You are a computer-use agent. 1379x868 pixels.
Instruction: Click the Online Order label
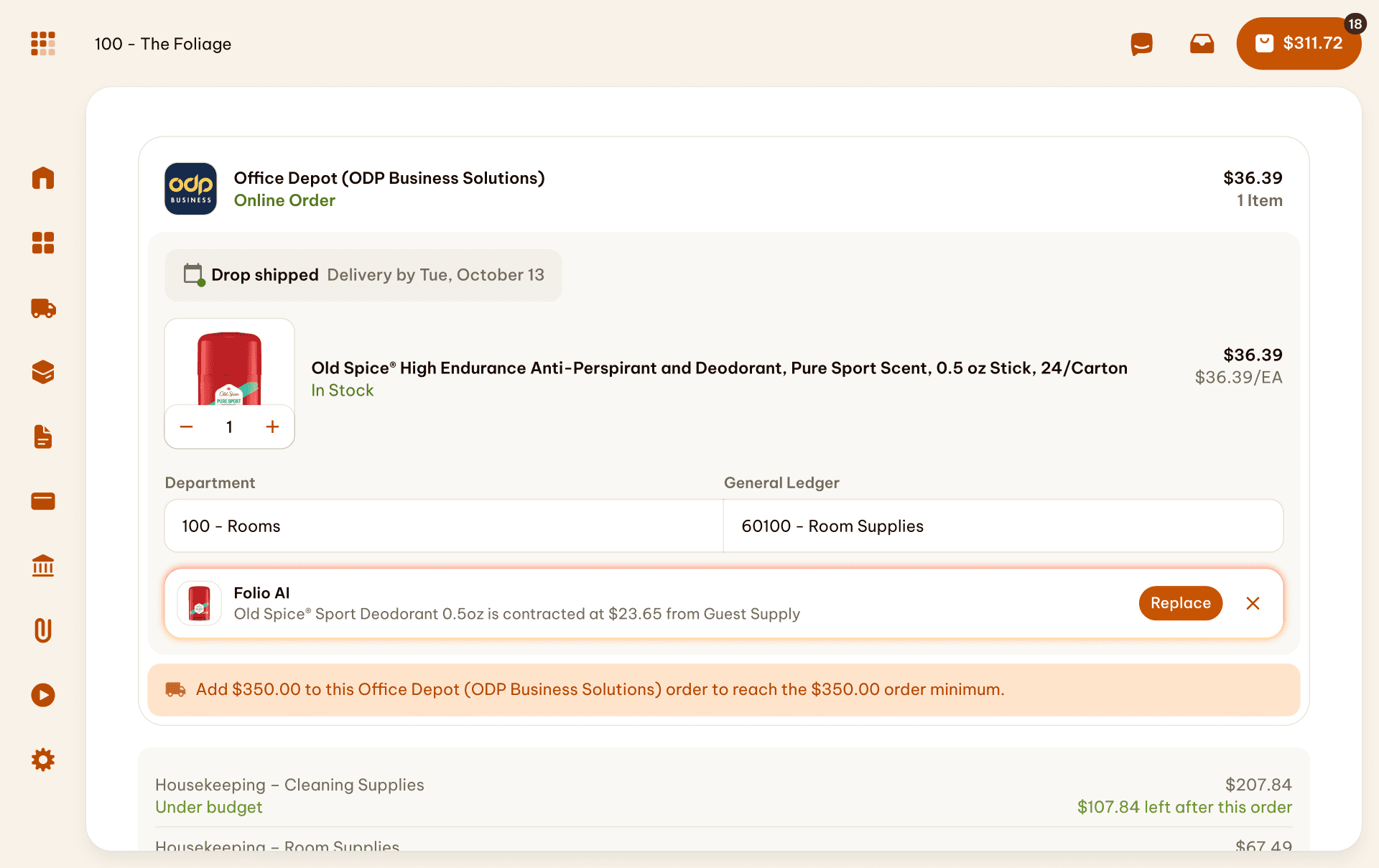pyautogui.click(x=284, y=200)
